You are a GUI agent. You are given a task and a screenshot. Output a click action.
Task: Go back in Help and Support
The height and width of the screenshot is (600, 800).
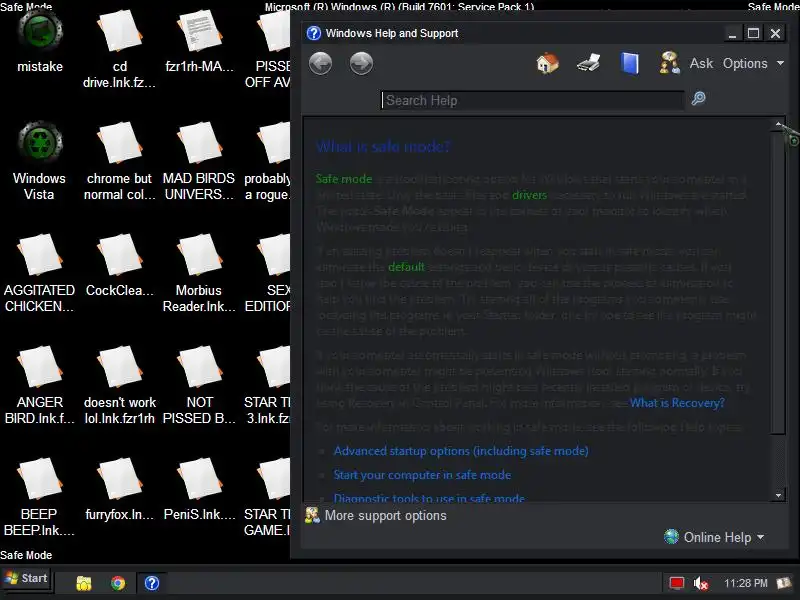click(x=320, y=64)
